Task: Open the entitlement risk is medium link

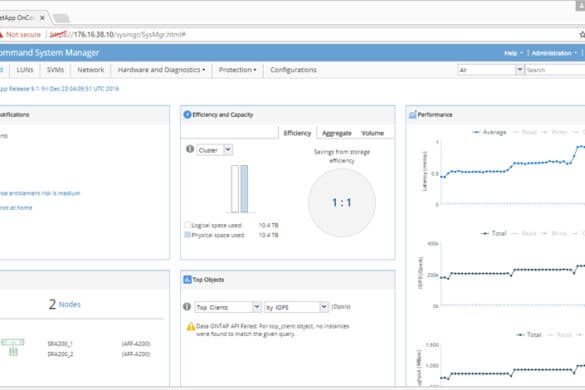Action: (x=40, y=193)
